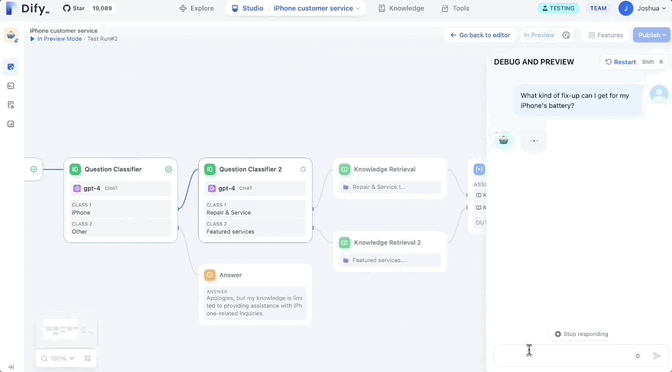
Task: Go to the Explore tab
Action: (x=197, y=8)
